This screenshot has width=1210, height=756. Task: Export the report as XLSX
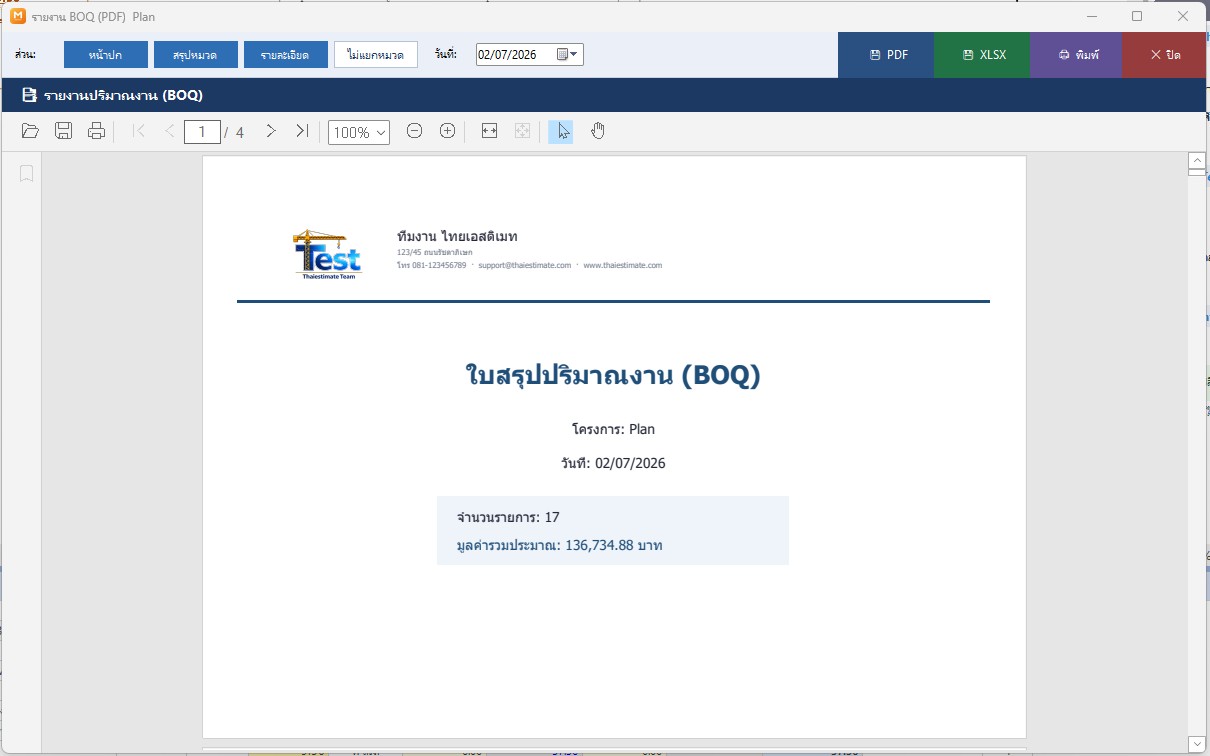pyautogui.click(x=982, y=55)
